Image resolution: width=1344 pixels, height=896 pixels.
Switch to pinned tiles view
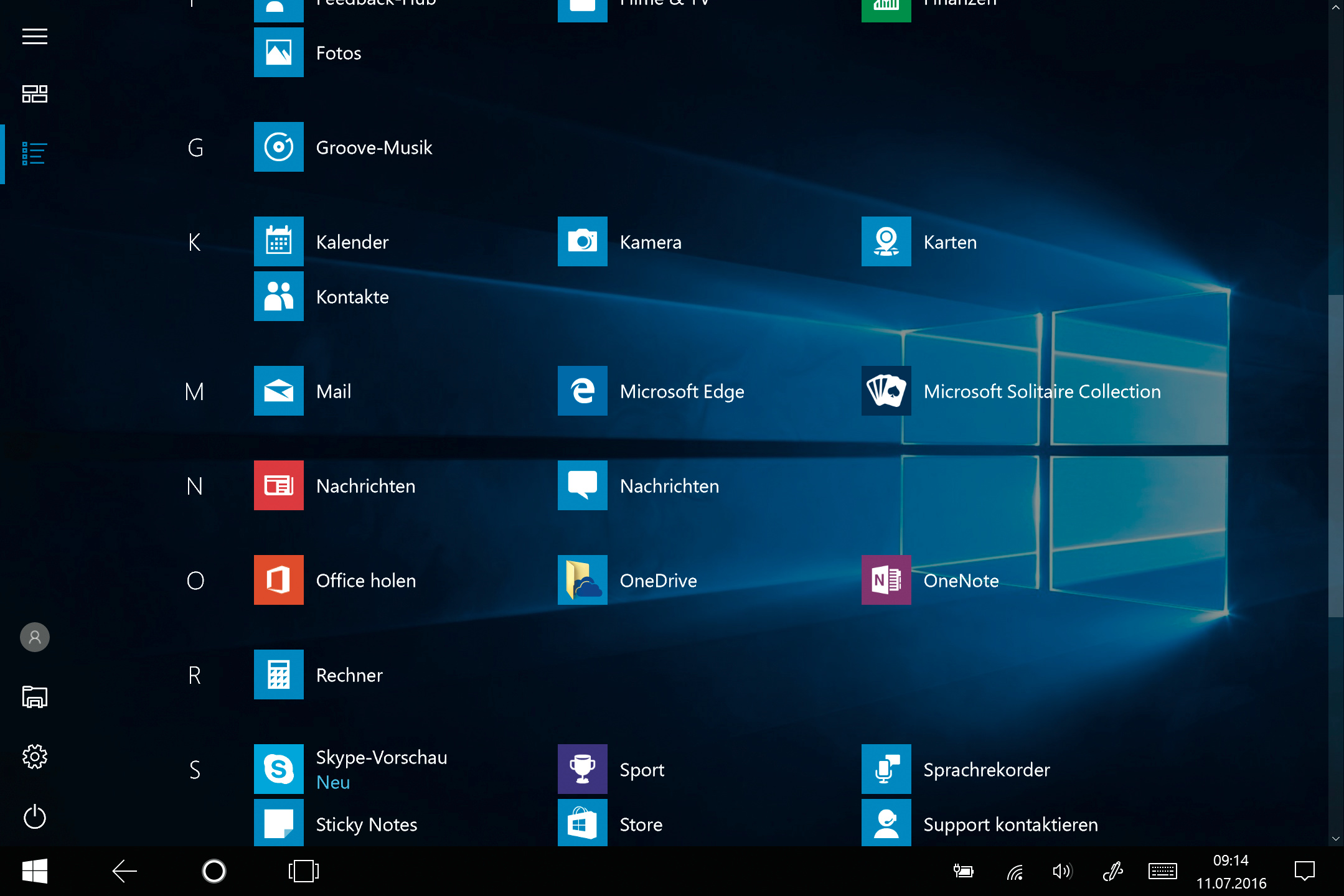(35, 94)
